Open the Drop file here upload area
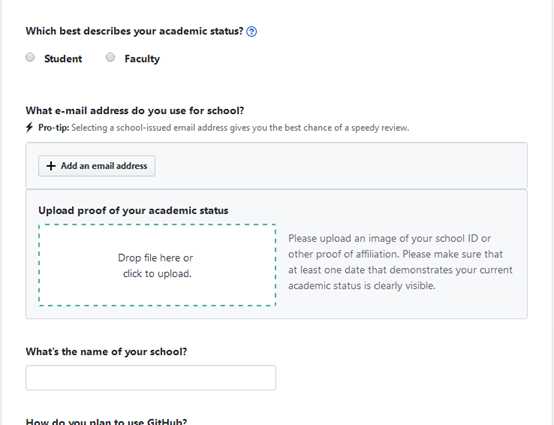The image size is (554, 425). click(x=157, y=265)
